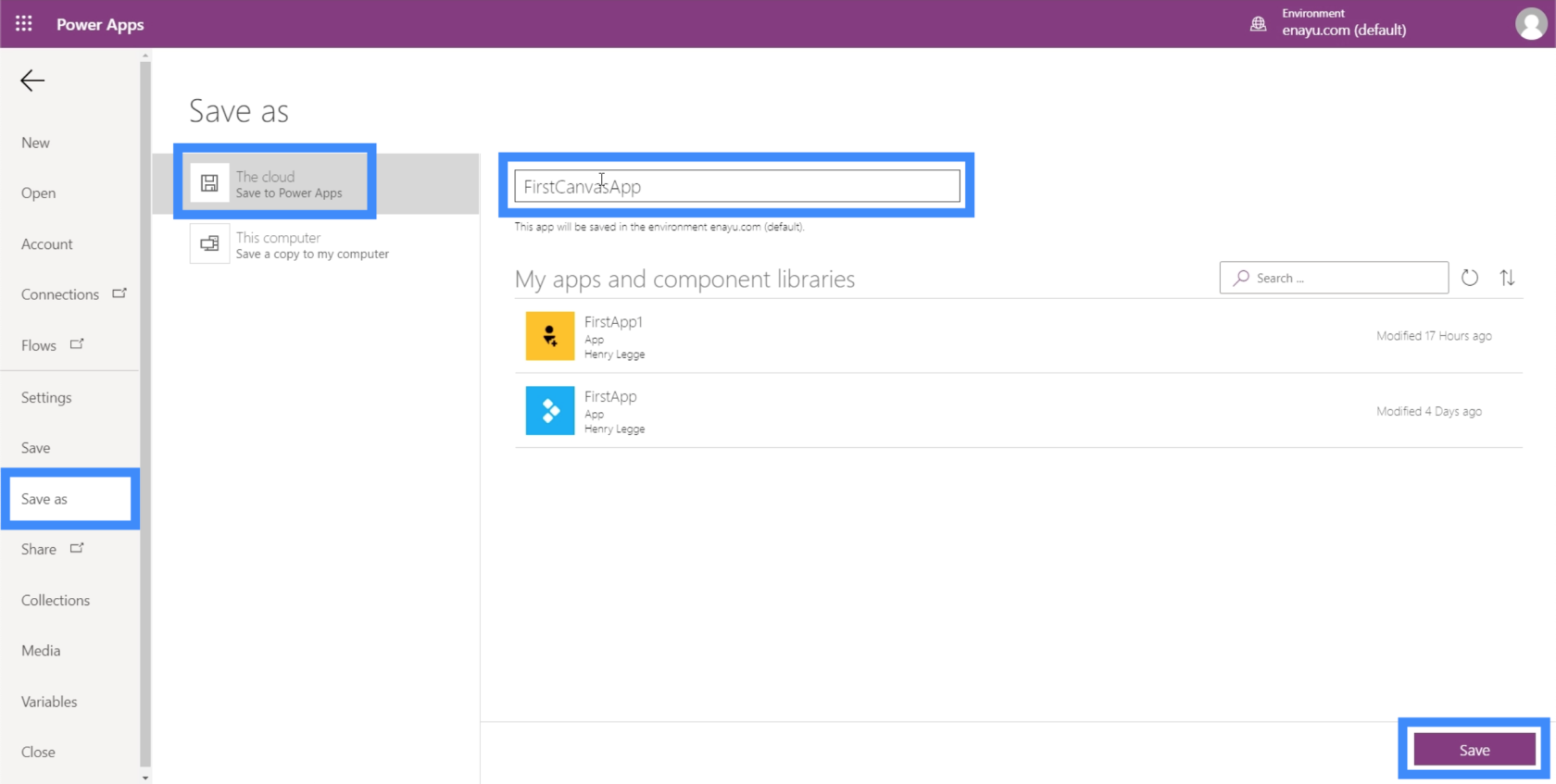
Task: Click the This computer save icon
Action: pyautogui.click(x=210, y=244)
